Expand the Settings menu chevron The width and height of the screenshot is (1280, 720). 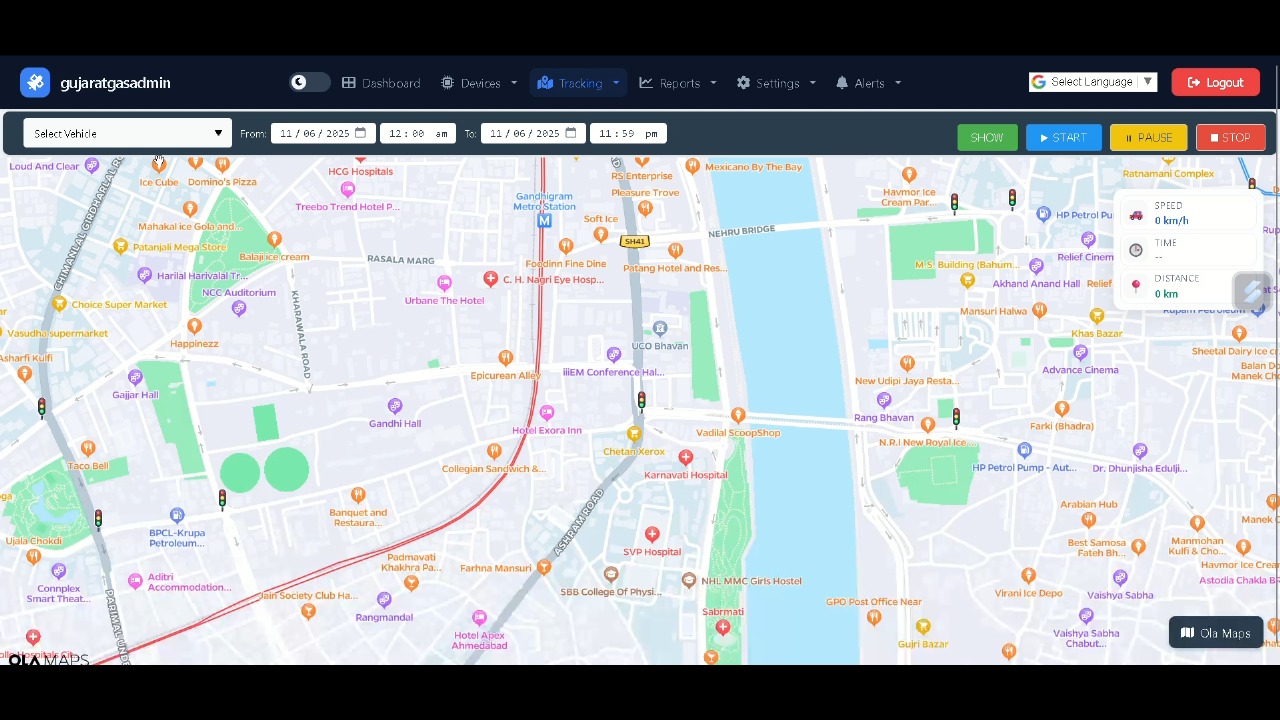[811, 83]
